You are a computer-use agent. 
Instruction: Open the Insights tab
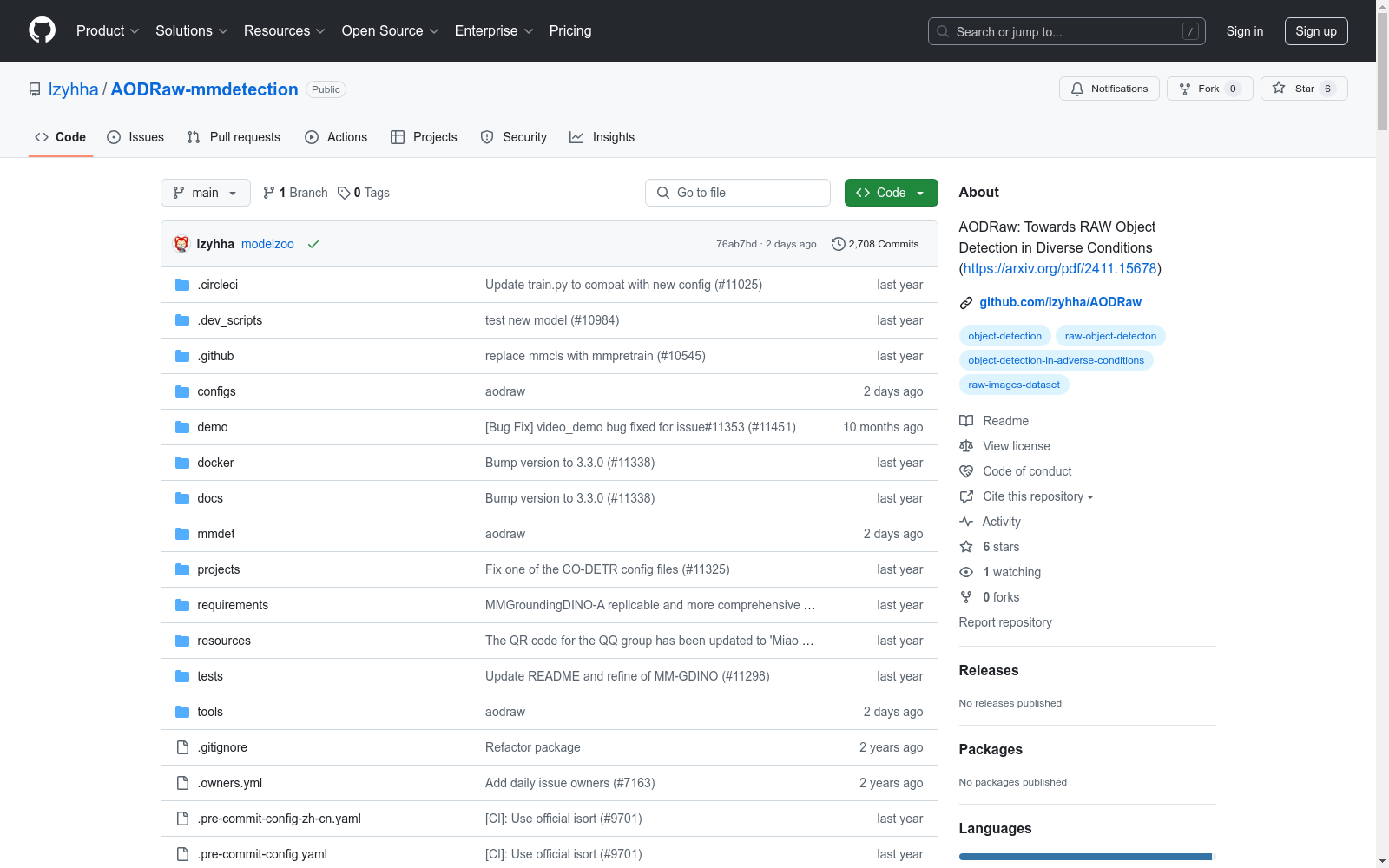point(602,137)
